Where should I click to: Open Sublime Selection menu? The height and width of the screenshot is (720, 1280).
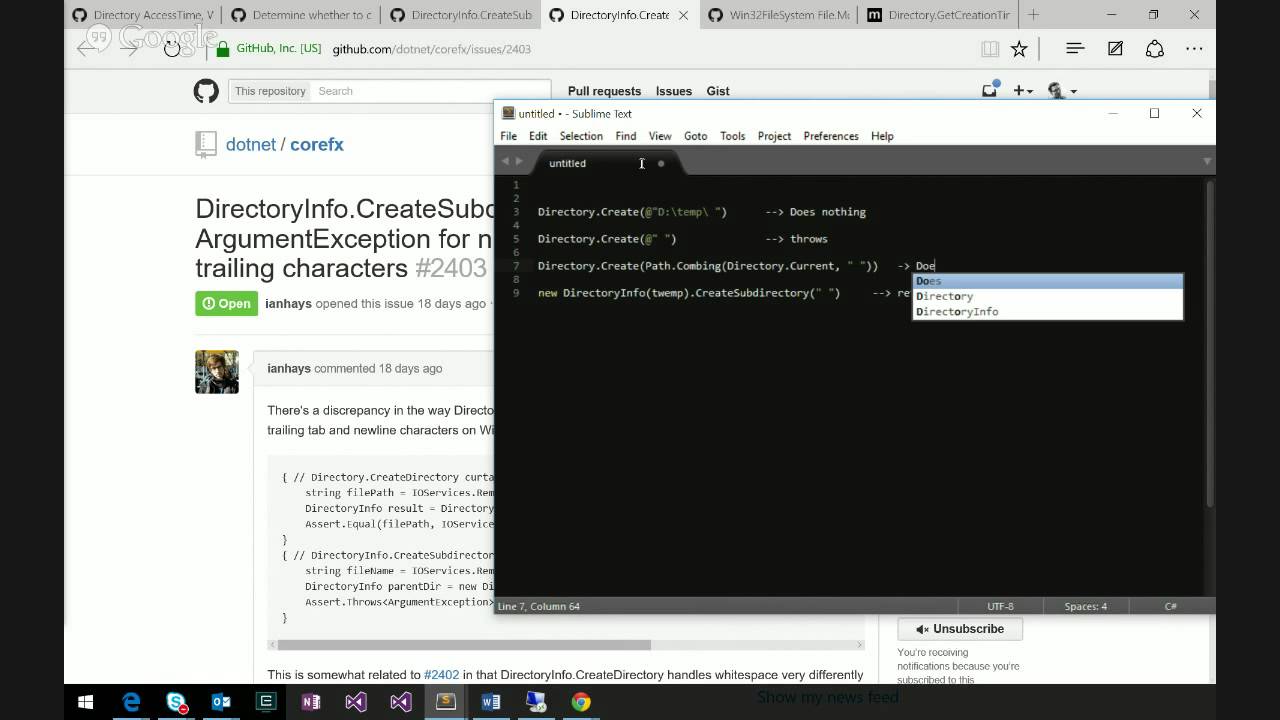pyautogui.click(x=581, y=136)
